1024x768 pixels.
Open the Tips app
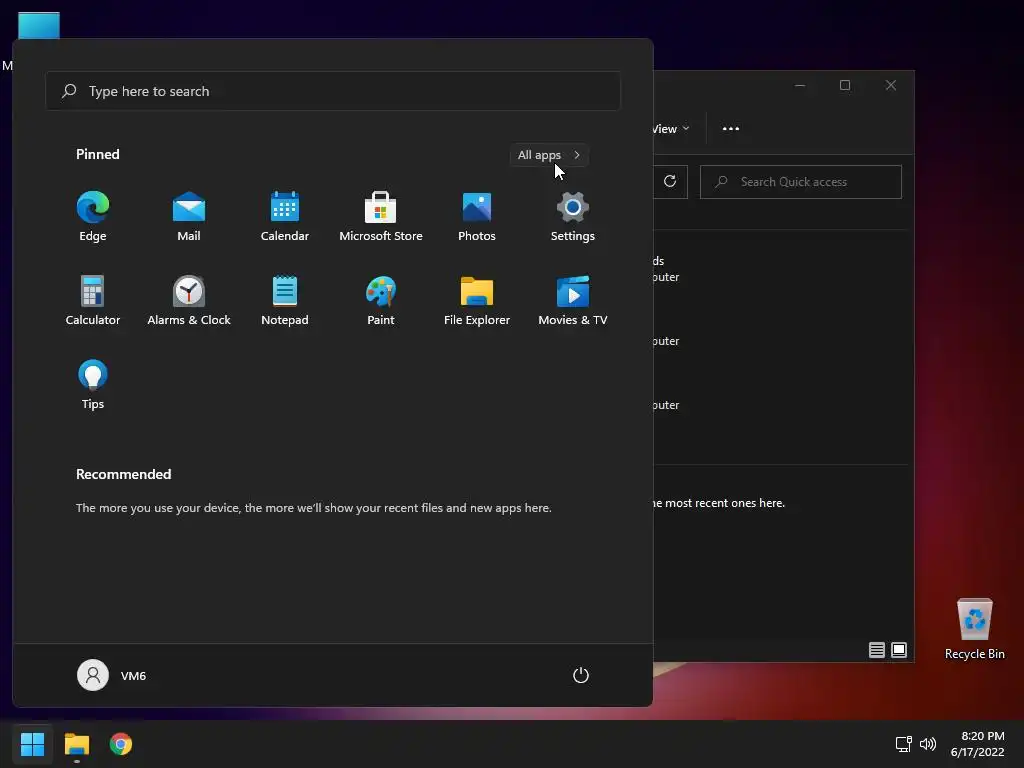pyautogui.click(x=93, y=385)
